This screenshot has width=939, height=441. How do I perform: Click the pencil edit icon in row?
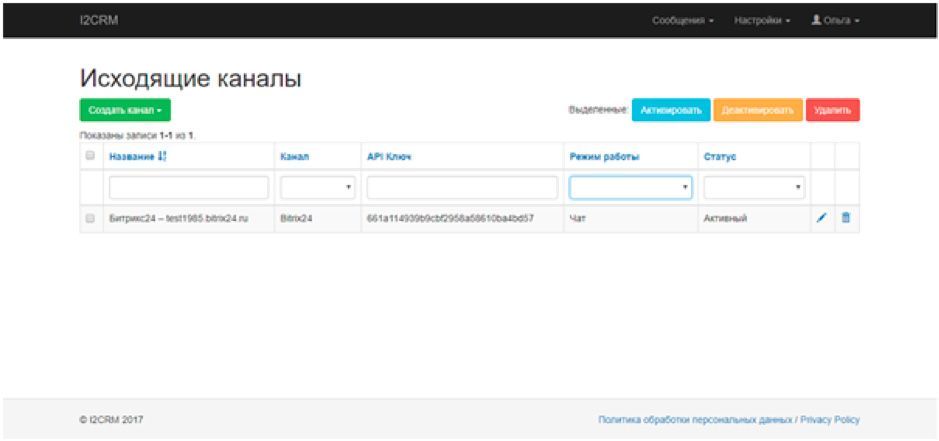tap(822, 218)
